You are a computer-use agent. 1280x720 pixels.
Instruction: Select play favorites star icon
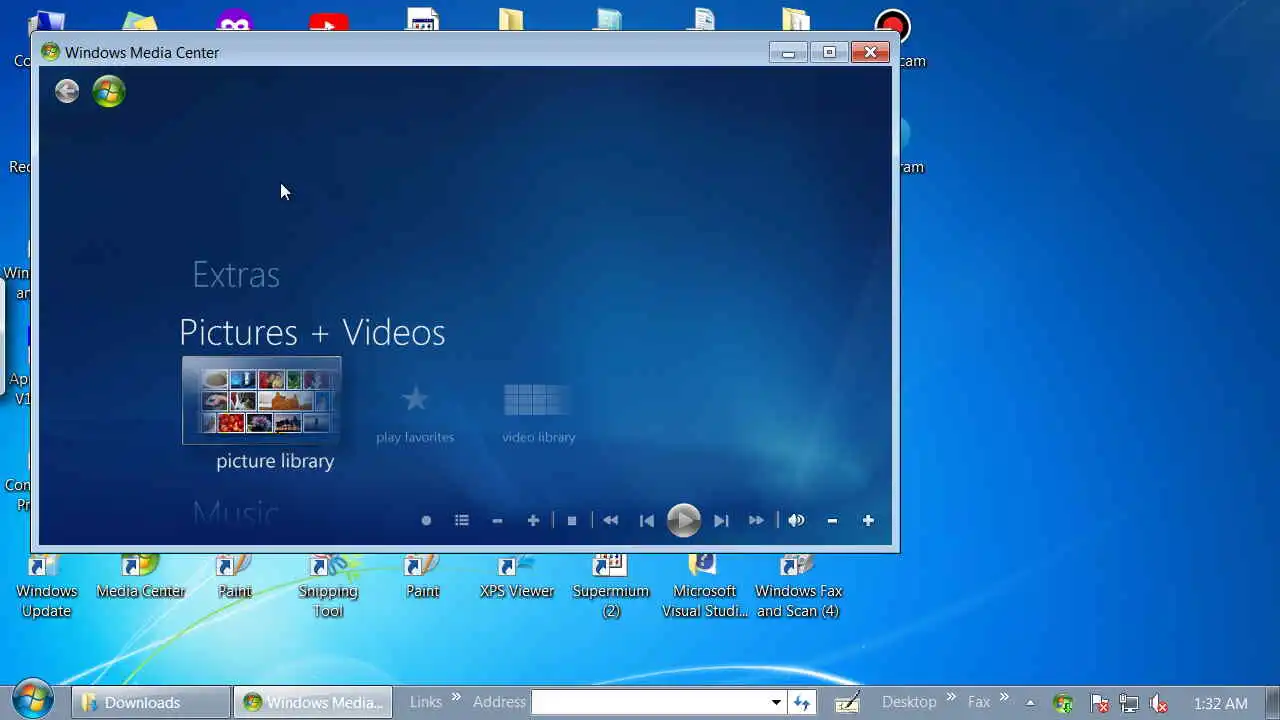tap(415, 400)
